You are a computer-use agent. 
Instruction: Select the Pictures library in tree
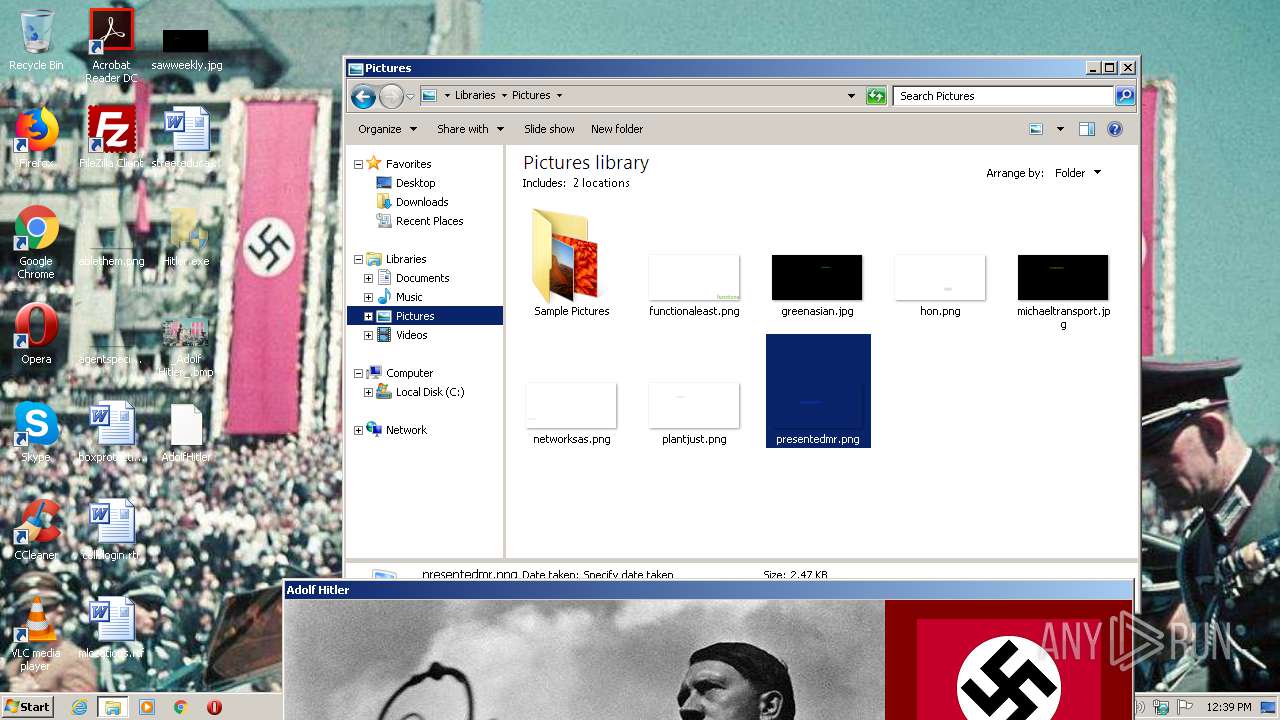point(415,316)
